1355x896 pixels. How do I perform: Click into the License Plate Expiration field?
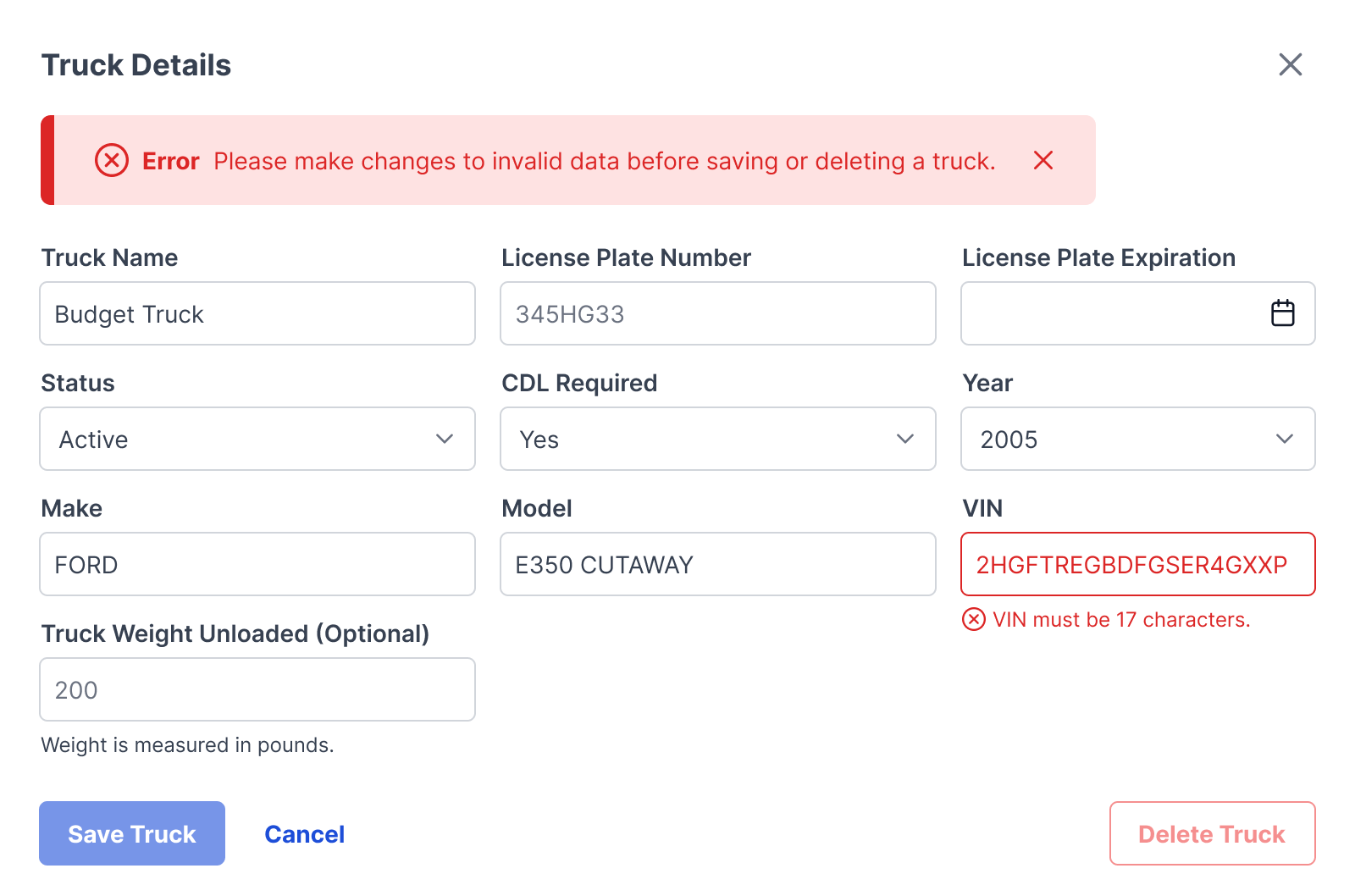coord(1109,313)
